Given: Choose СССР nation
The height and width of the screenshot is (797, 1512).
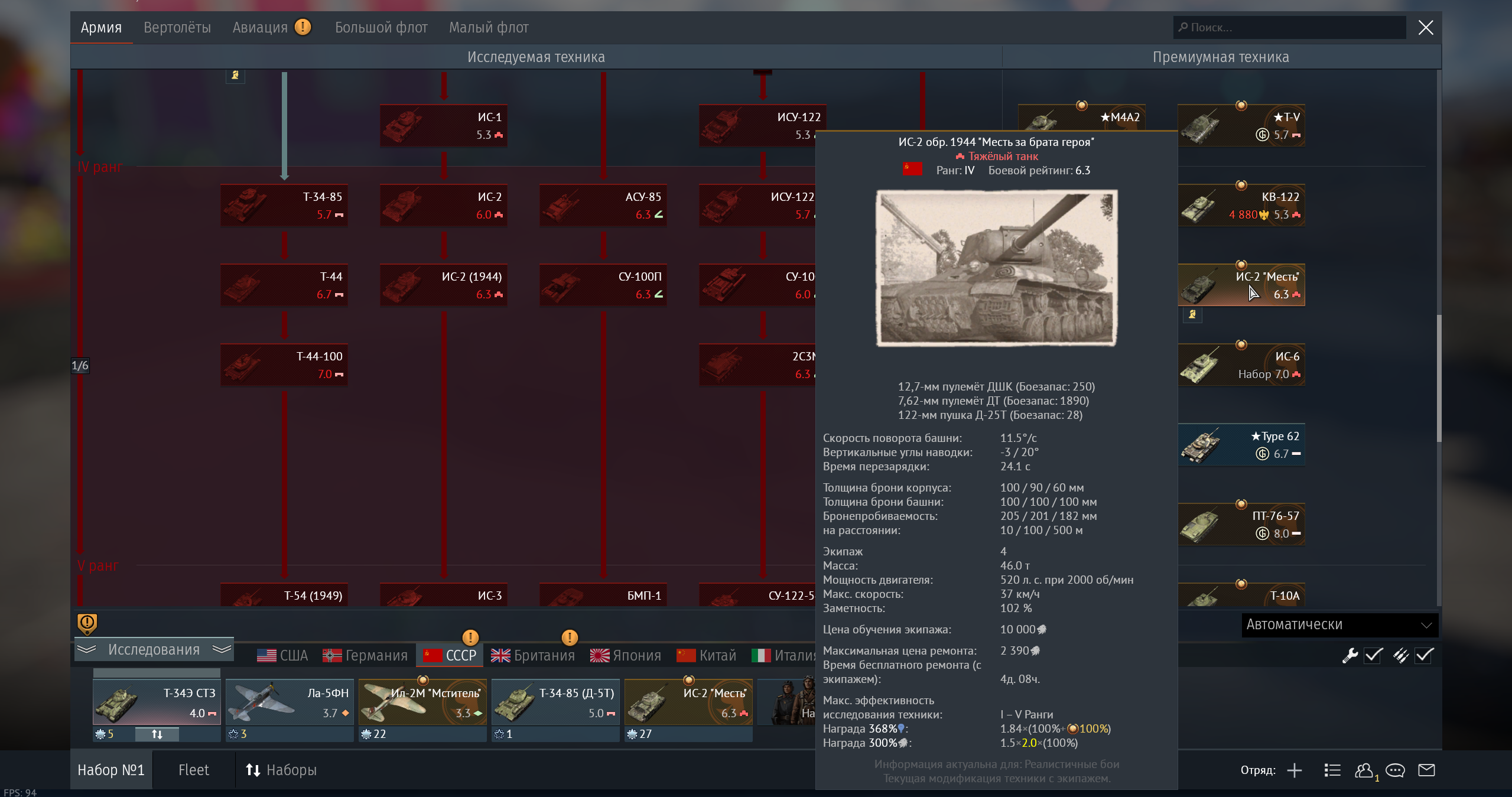Looking at the screenshot, I should [x=450, y=655].
